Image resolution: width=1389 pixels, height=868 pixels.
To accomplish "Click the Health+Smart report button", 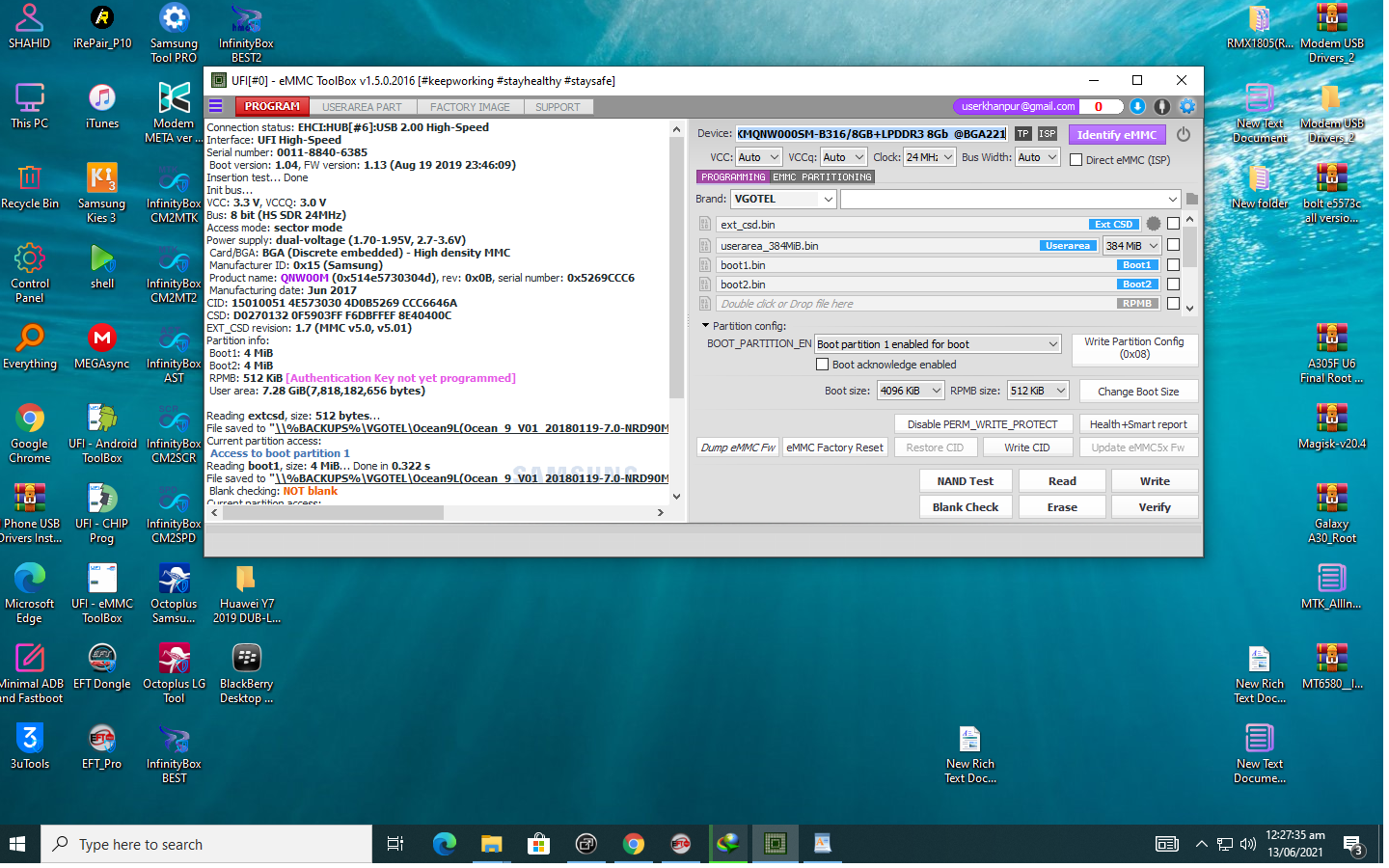I will (1138, 424).
